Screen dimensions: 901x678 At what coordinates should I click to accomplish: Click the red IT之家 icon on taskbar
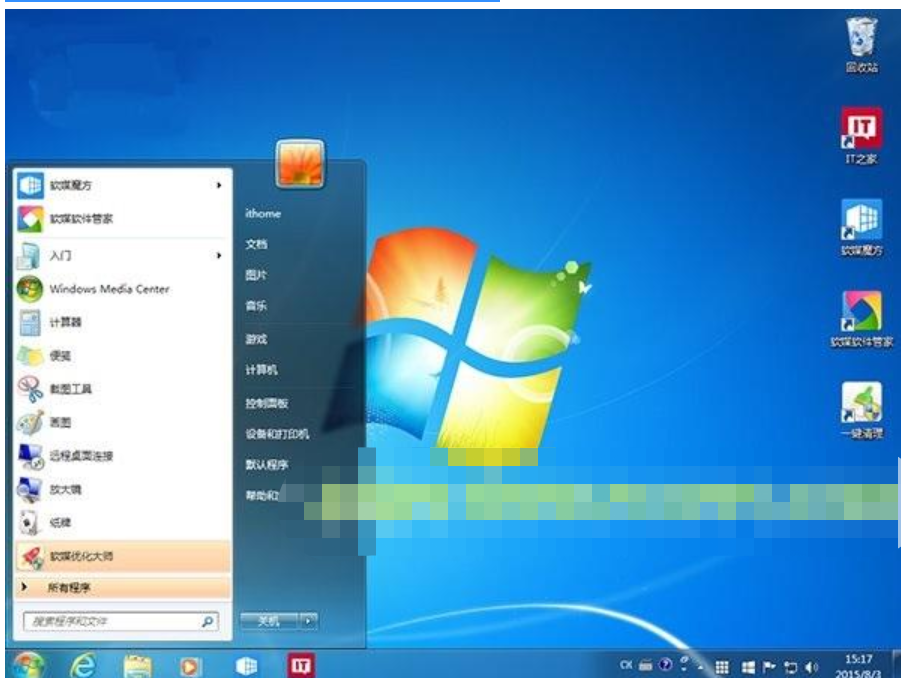click(301, 665)
